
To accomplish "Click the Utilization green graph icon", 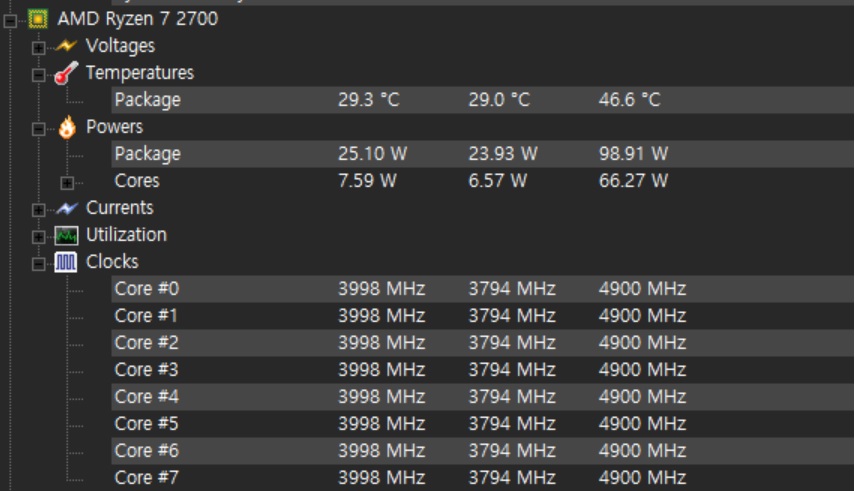I will point(66,236).
